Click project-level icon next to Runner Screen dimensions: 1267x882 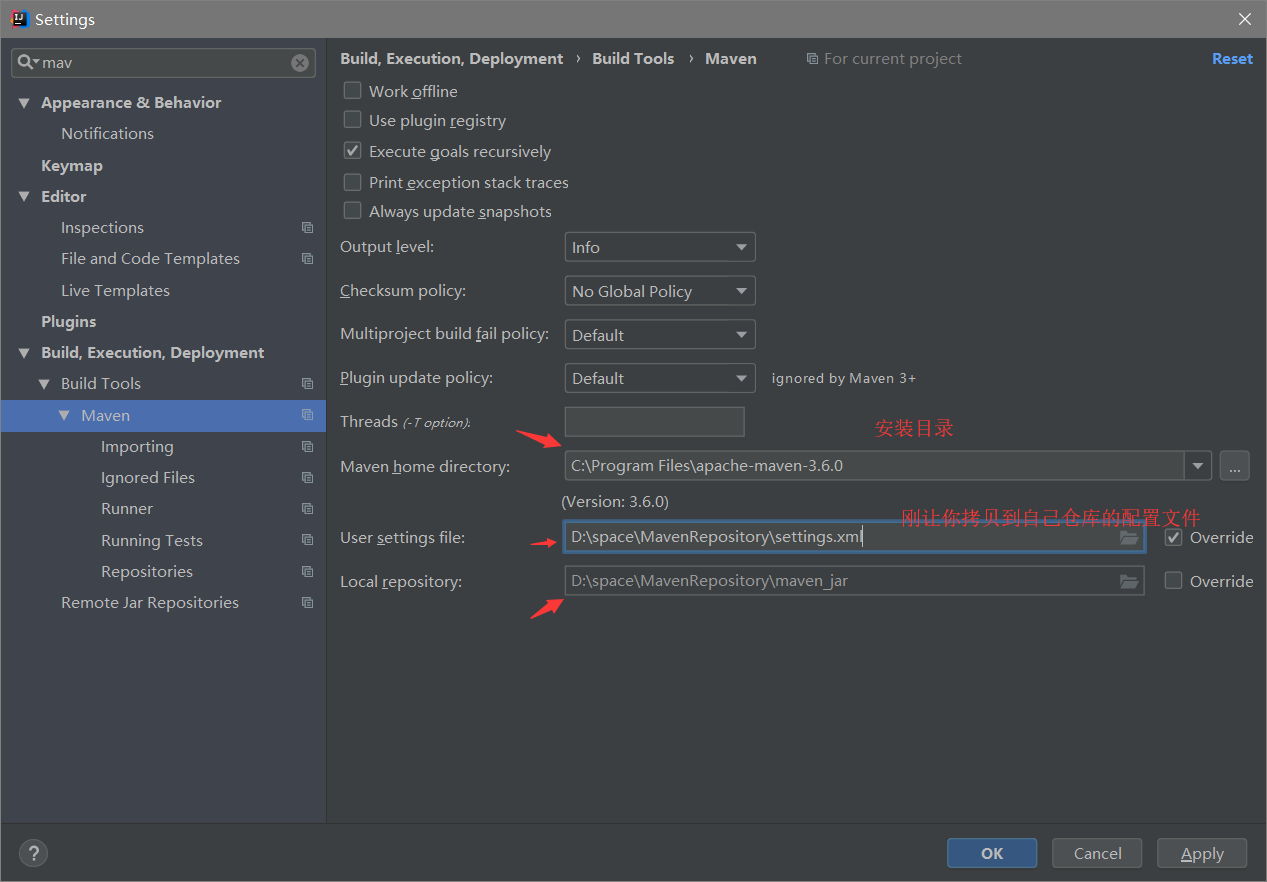tap(307, 509)
